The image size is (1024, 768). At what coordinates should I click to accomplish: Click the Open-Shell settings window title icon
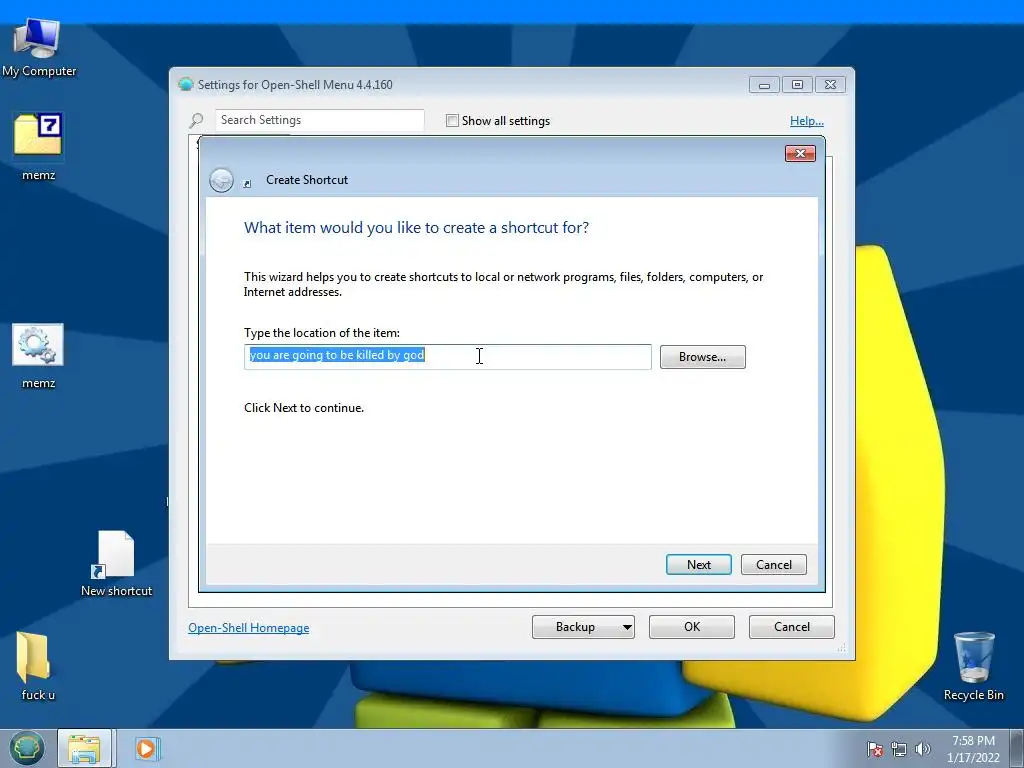coord(185,84)
